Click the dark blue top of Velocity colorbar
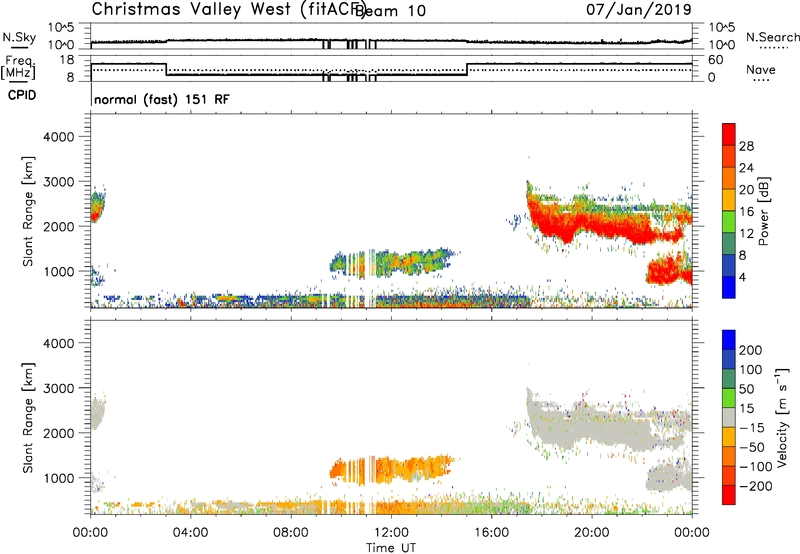Viewport: 800px width, 554px height. (729, 340)
